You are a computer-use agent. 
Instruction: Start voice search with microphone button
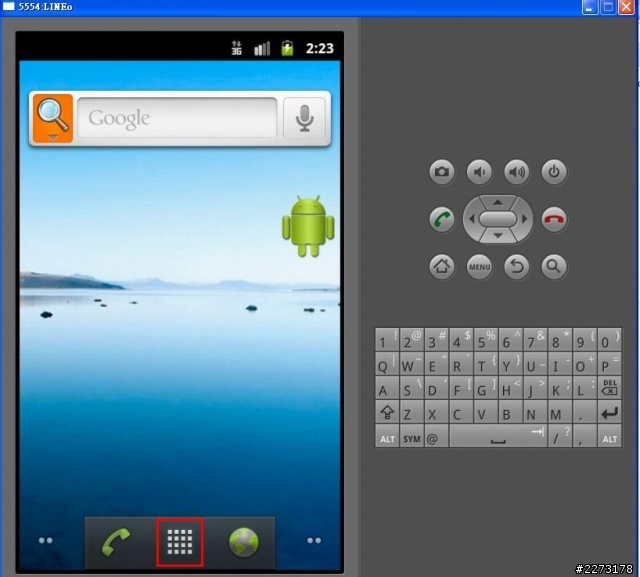point(304,118)
